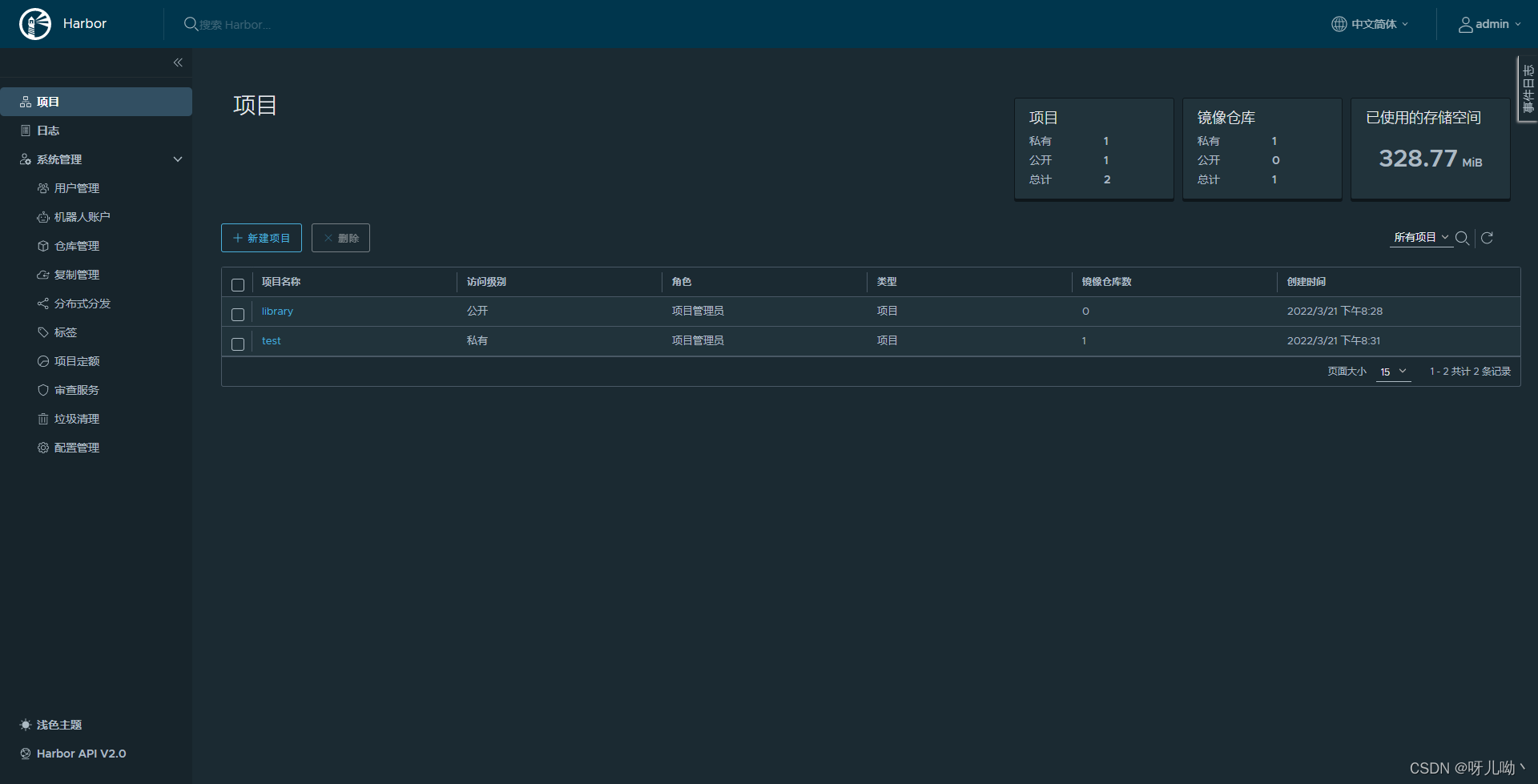Sort by 镜像仓库数 column header

tap(1106, 282)
